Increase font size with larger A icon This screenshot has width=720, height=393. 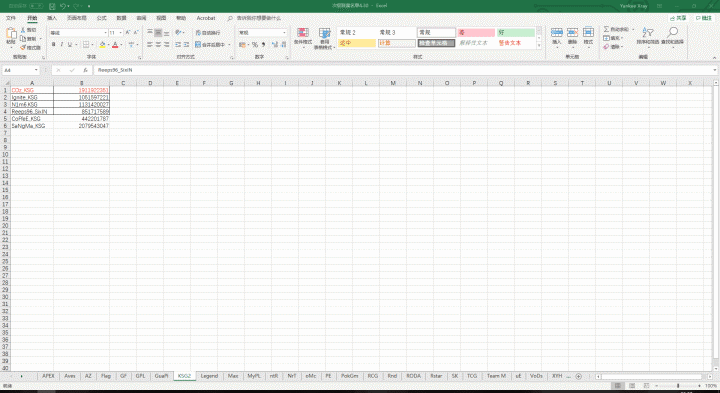coord(128,33)
